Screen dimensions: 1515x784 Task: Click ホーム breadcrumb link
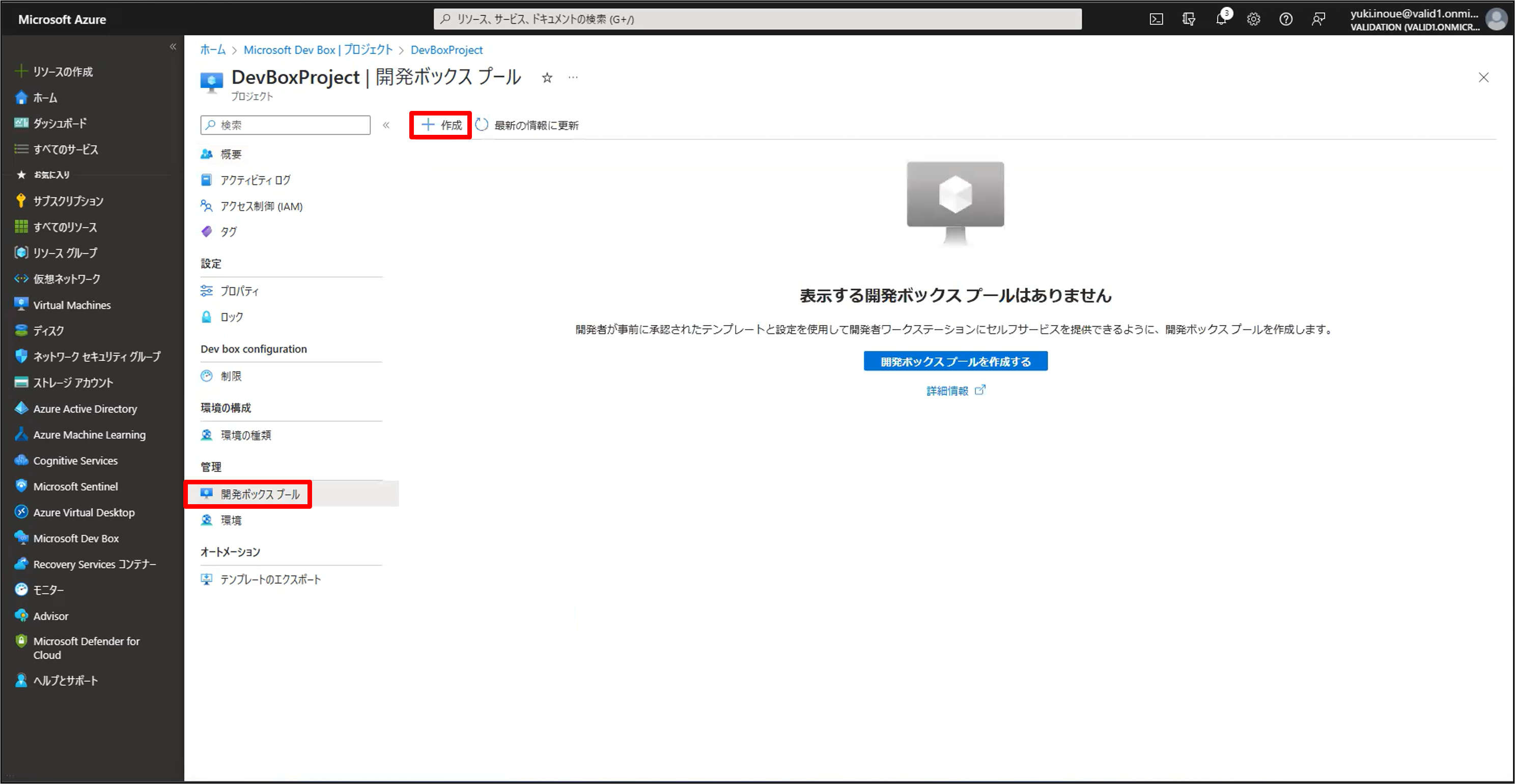tap(212, 50)
